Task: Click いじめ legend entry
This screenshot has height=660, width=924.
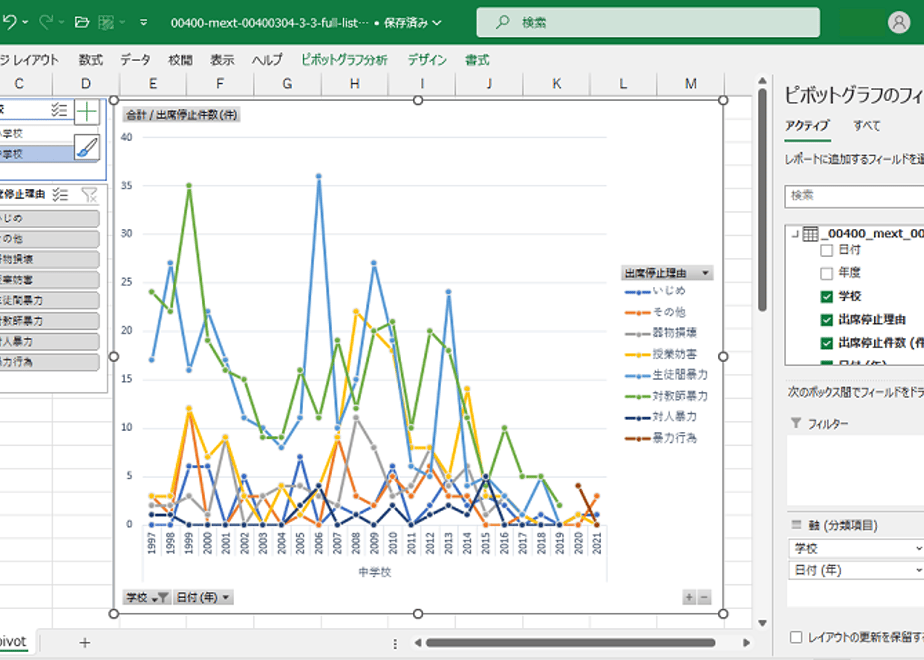Action: pyautogui.click(x=655, y=291)
